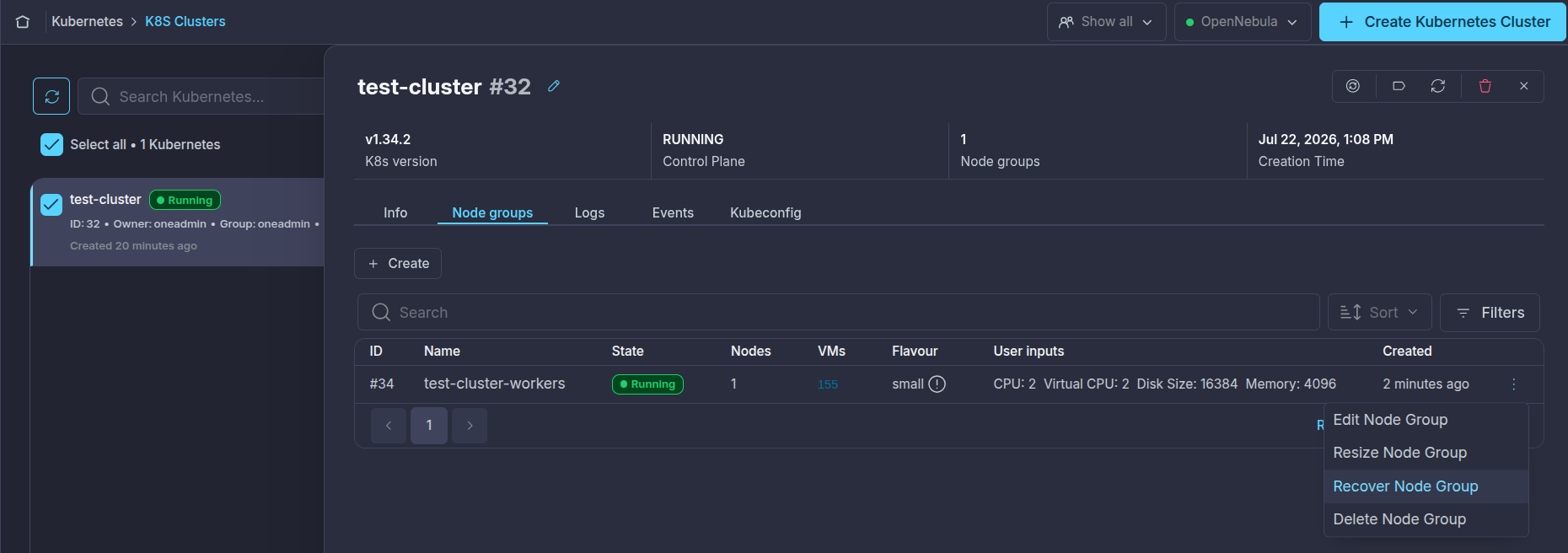
Task: Go to the previous page arrow
Action: pyautogui.click(x=389, y=426)
